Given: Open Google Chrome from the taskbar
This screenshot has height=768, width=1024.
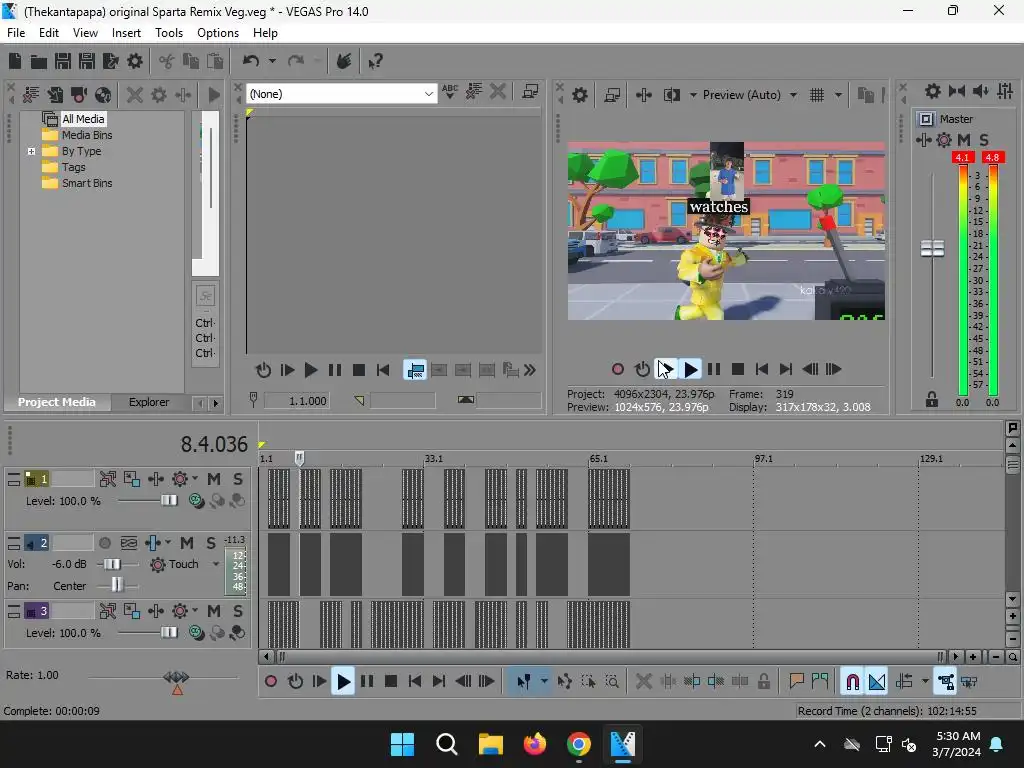Looking at the screenshot, I should click(x=579, y=744).
